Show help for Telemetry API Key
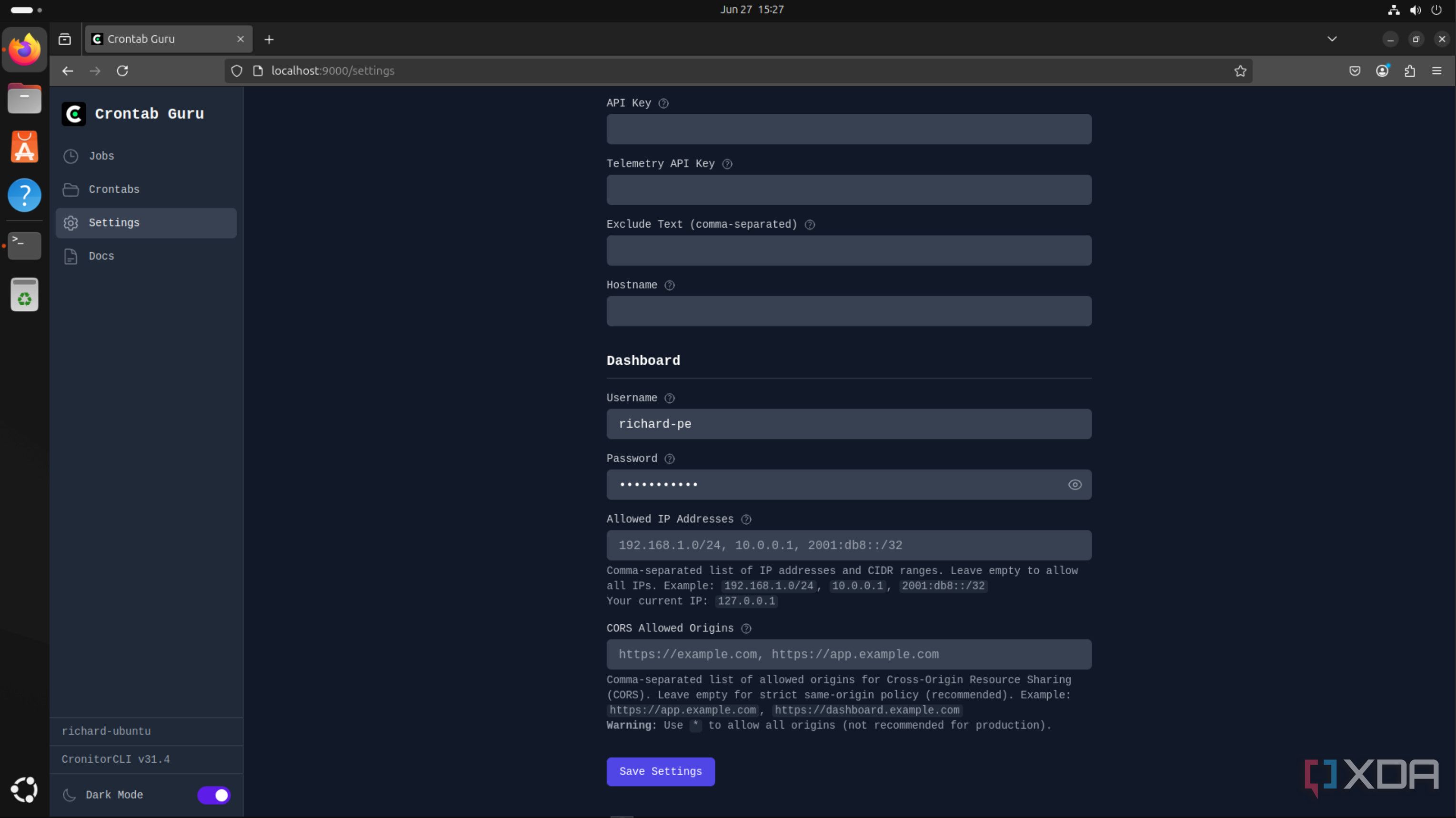Screen dimensions: 1456x818 coord(727,164)
